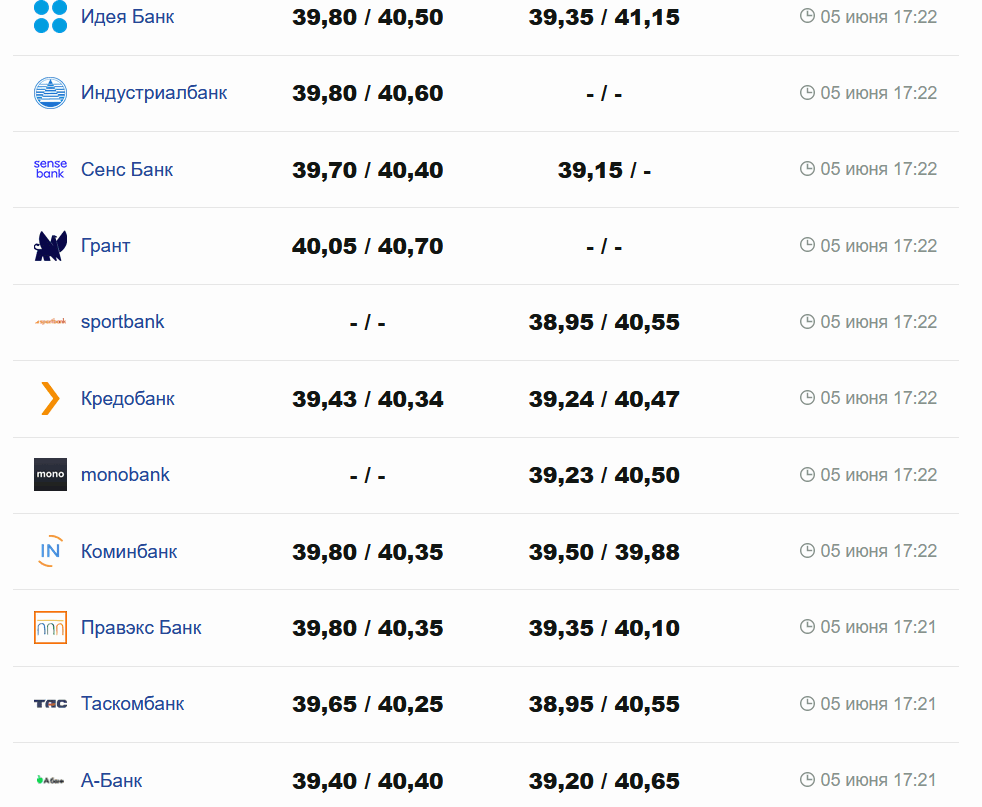Click the clock icon in Грант row
Viewport: 982px width, 807px height.
point(807,245)
